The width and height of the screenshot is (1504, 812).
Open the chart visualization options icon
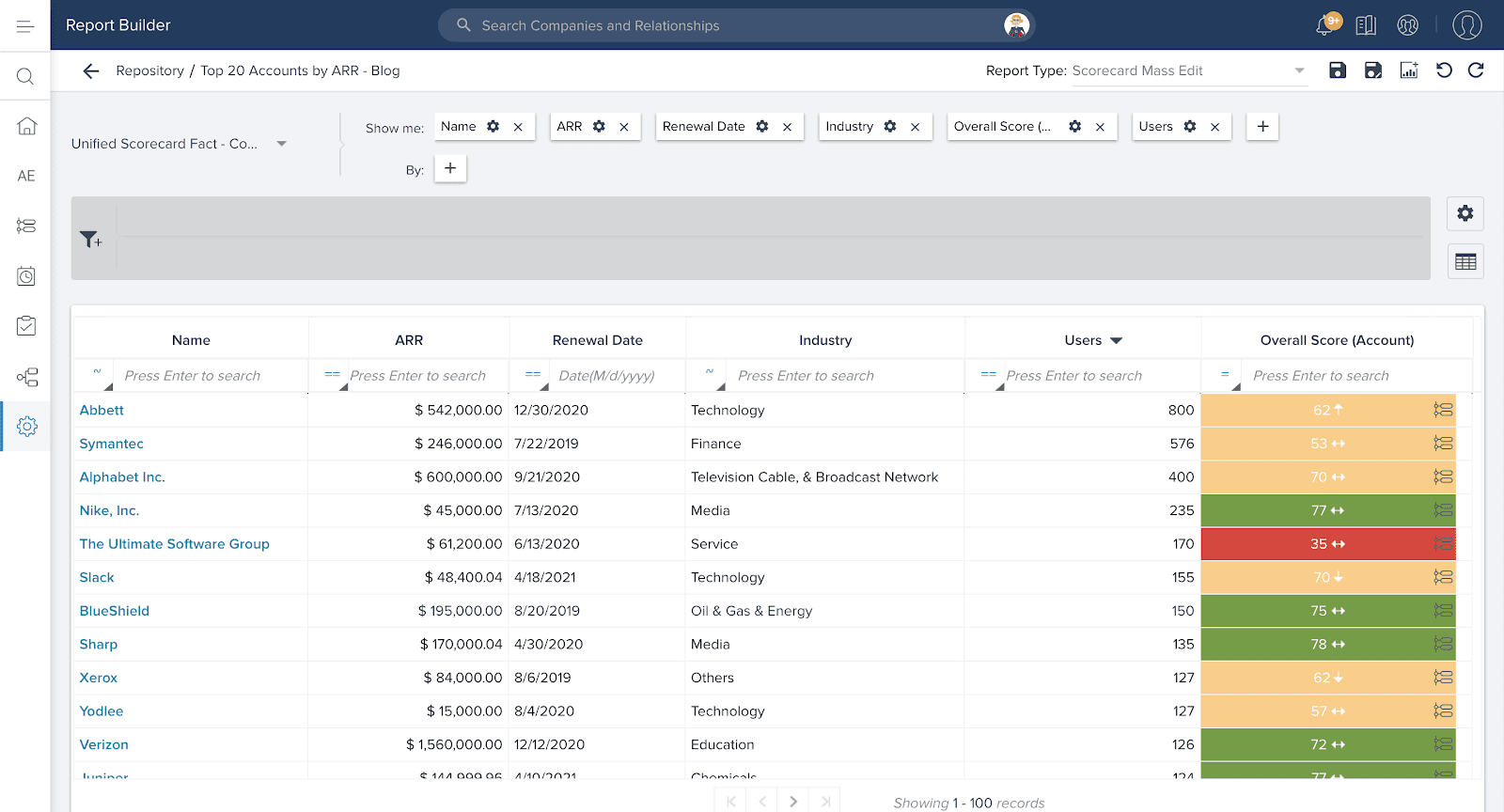[x=1409, y=70]
